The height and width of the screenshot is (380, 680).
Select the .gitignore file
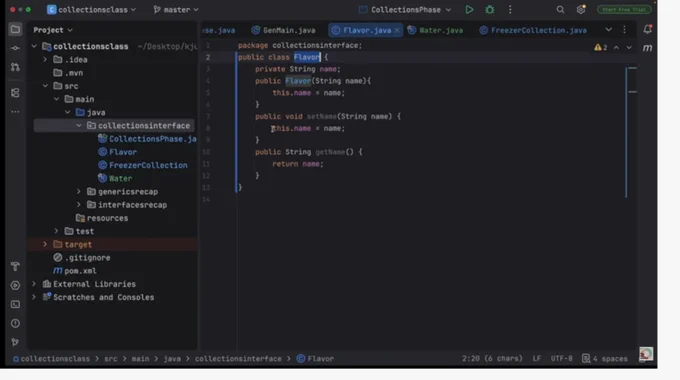(82, 258)
